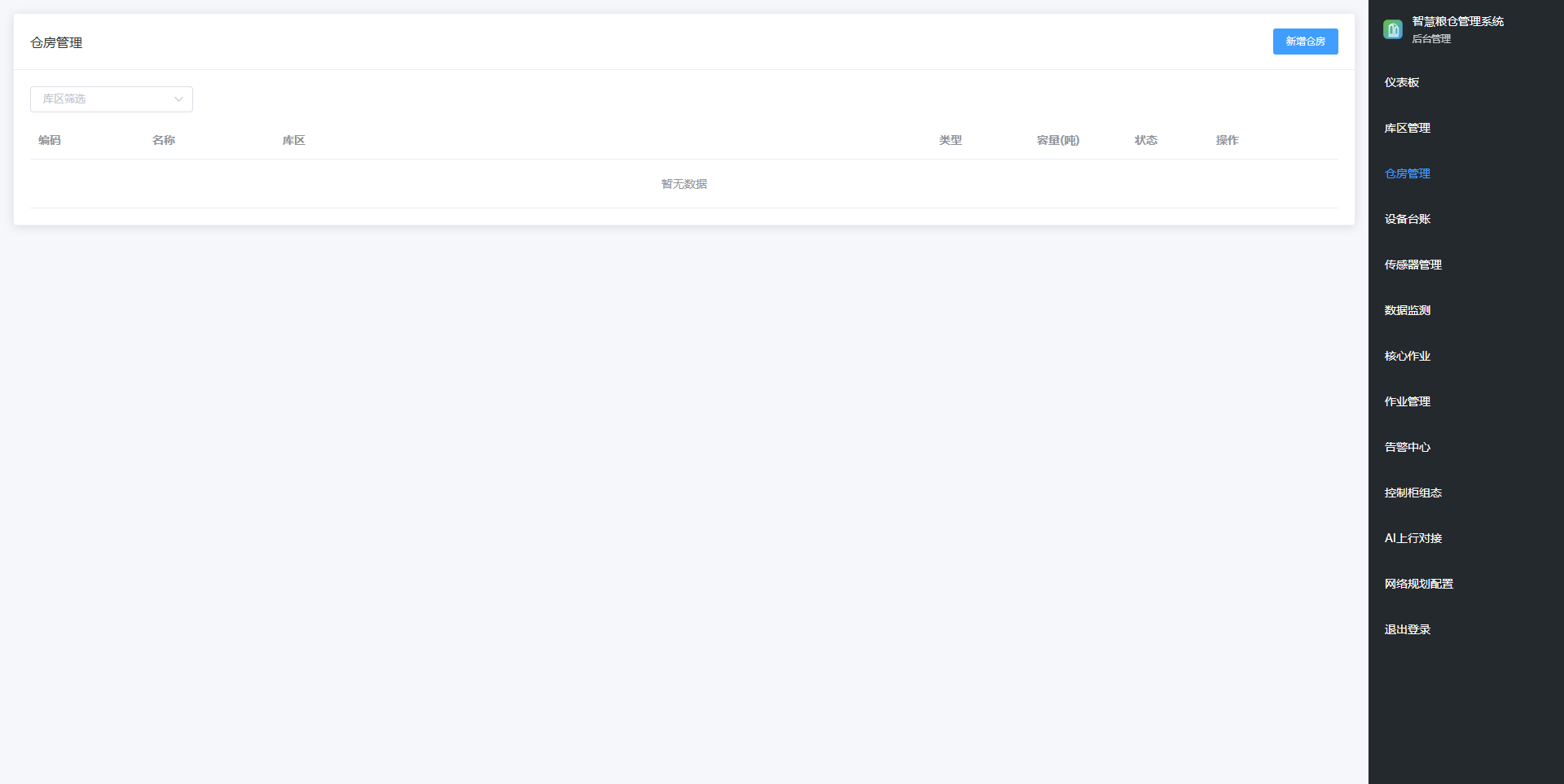Go to 库区管理 menu item

(1407, 128)
